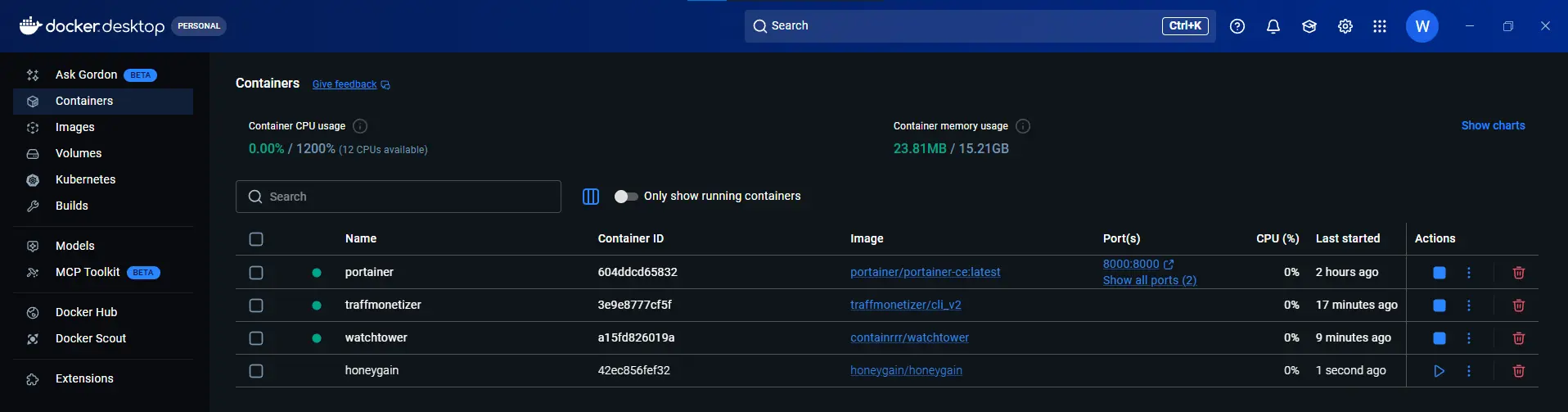Tick the select-all containers checkbox
This screenshot has height=412, width=1568.
[256, 239]
